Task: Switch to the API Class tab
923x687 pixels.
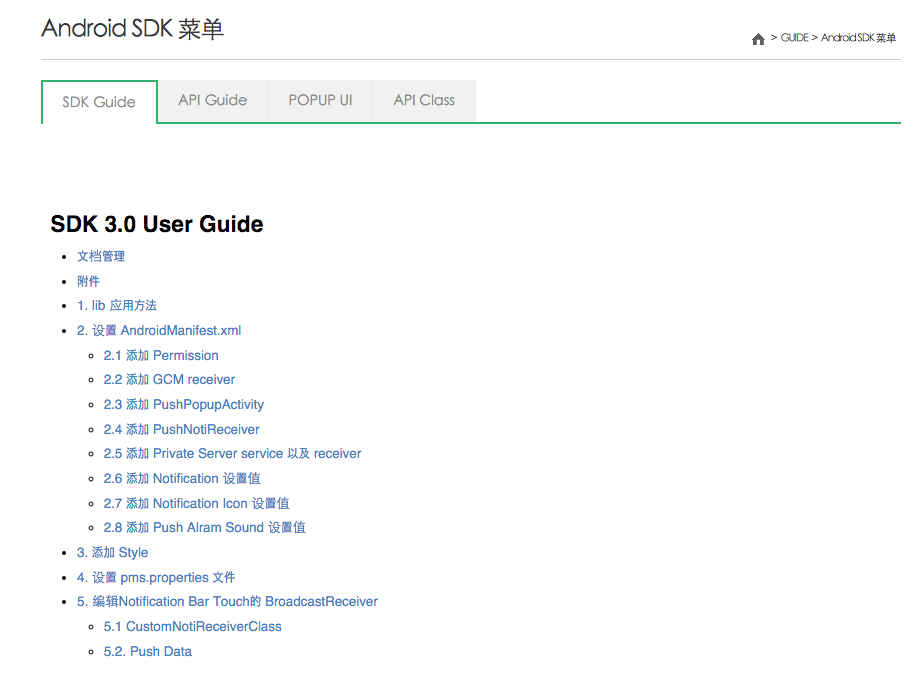Action: coord(424,101)
